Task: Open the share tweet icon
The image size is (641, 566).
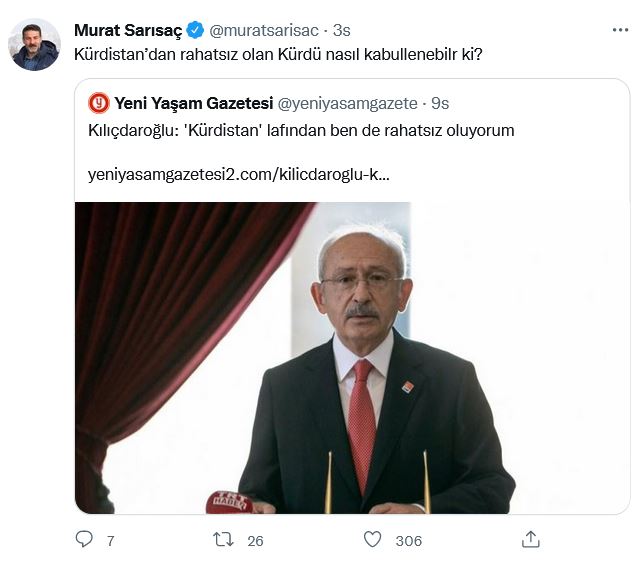Action: pyautogui.click(x=530, y=539)
